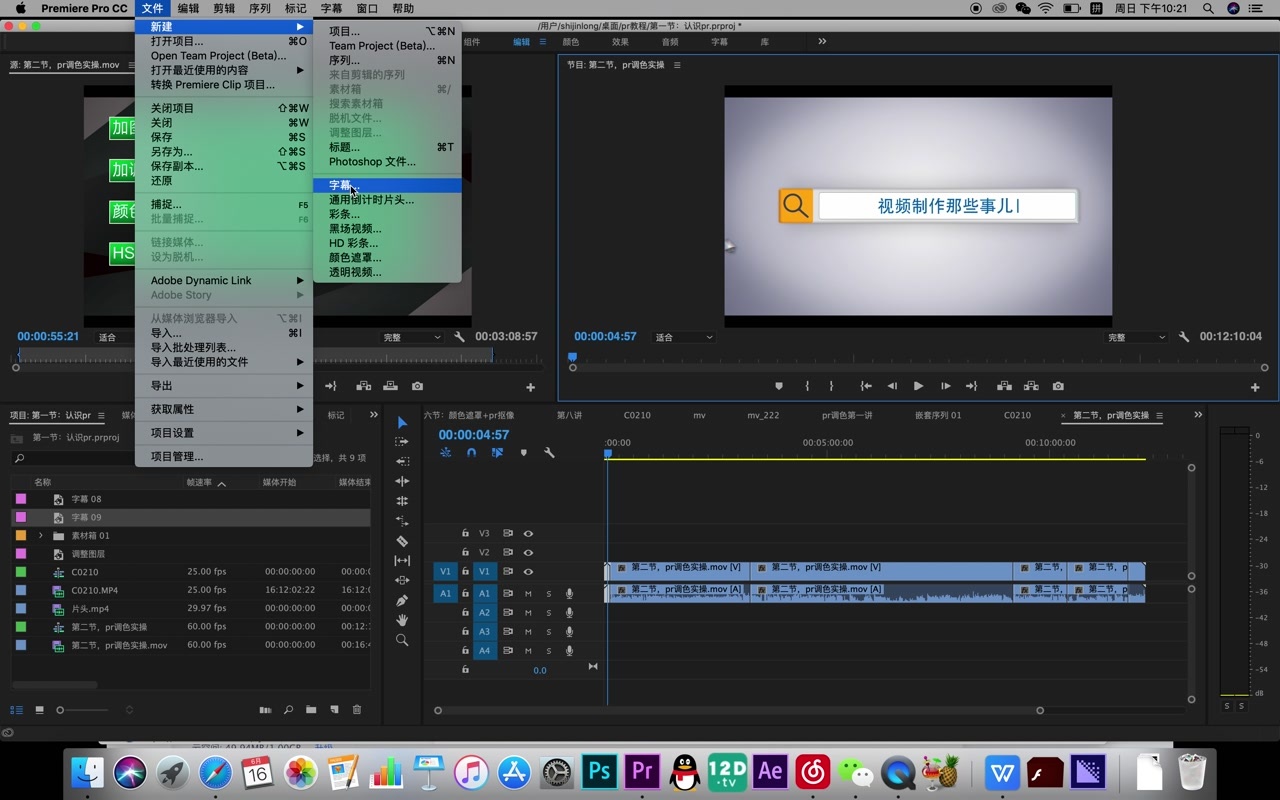This screenshot has width=1280, height=800.
Task: Switch Project panel to icon view
Action: (x=39, y=710)
